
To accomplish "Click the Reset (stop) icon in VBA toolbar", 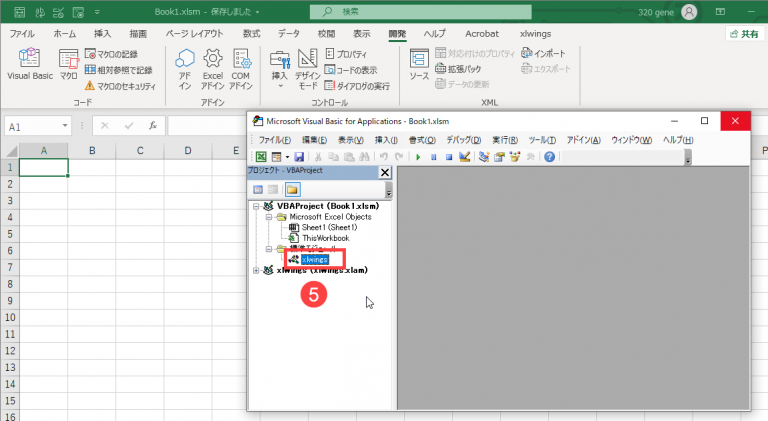I will (449, 157).
